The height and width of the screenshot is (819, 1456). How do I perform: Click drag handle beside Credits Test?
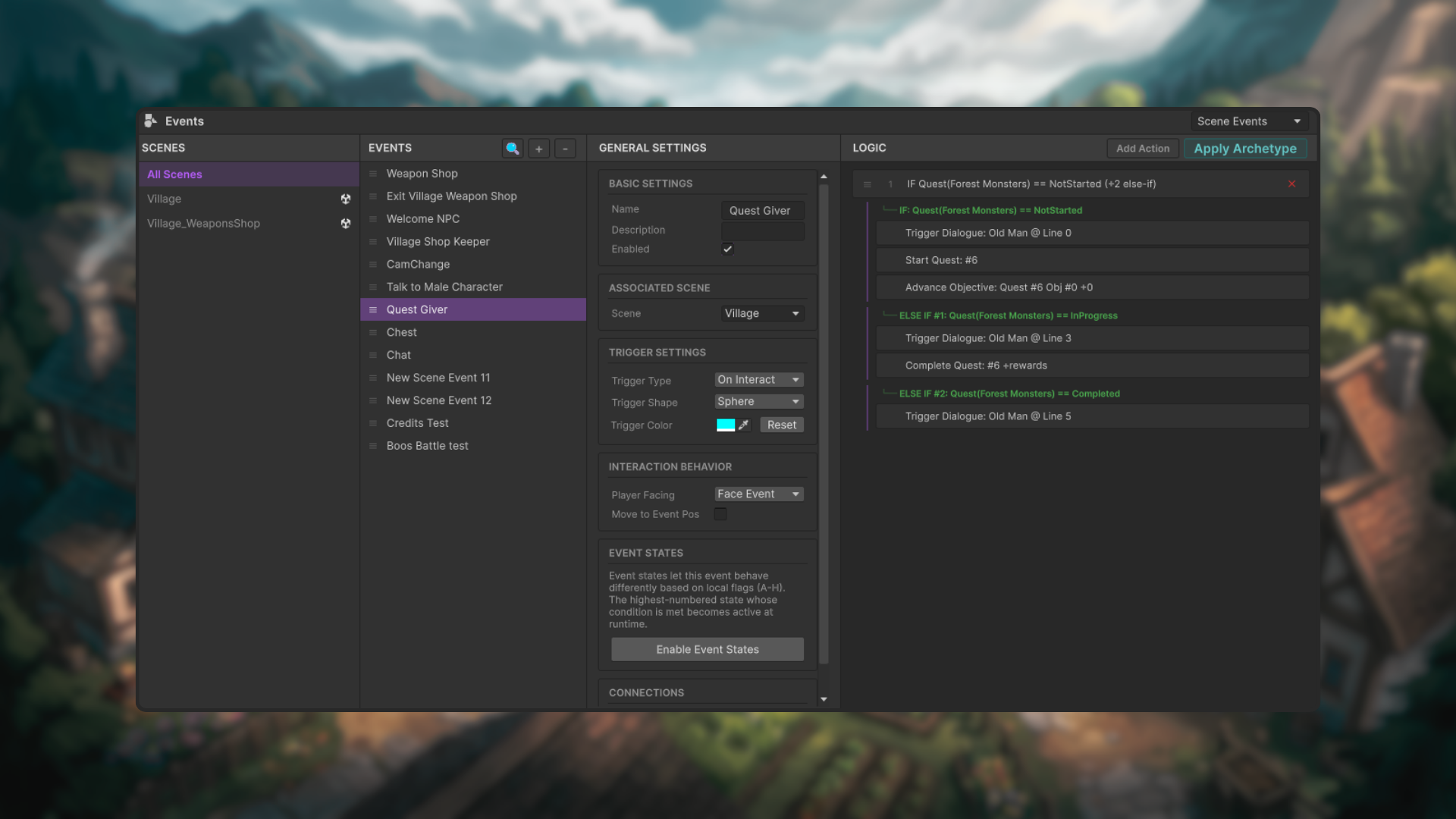(x=373, y=423)
